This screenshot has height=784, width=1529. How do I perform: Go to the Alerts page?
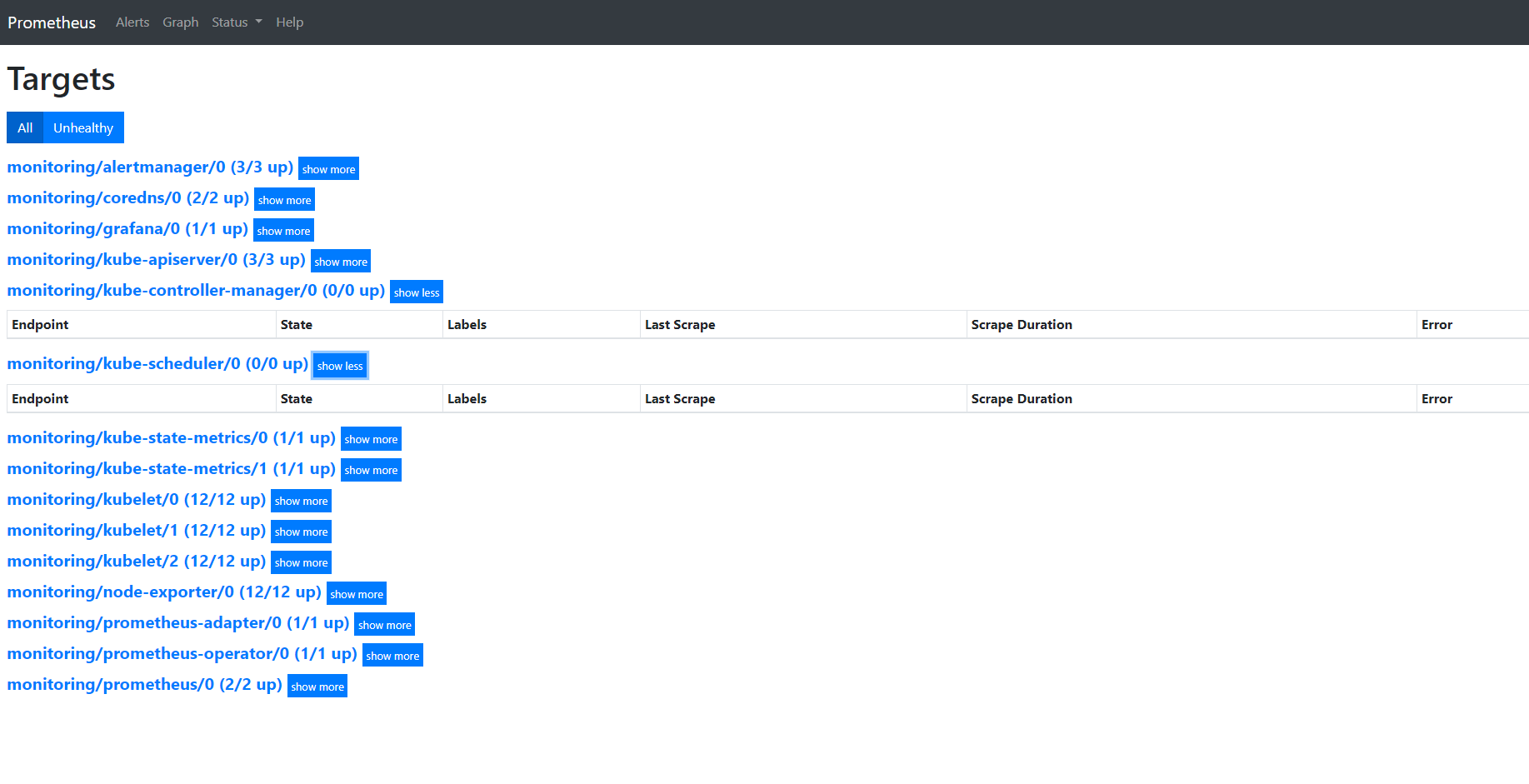[x=132, y=22]
